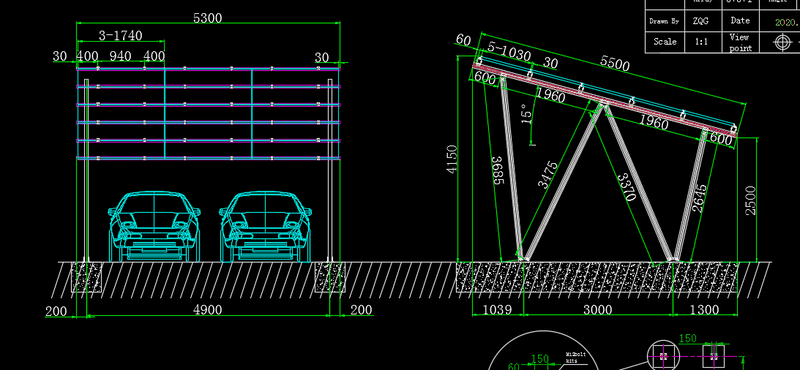
Task: Select the green 150 dimension above bolt detail
Action: 687,338
